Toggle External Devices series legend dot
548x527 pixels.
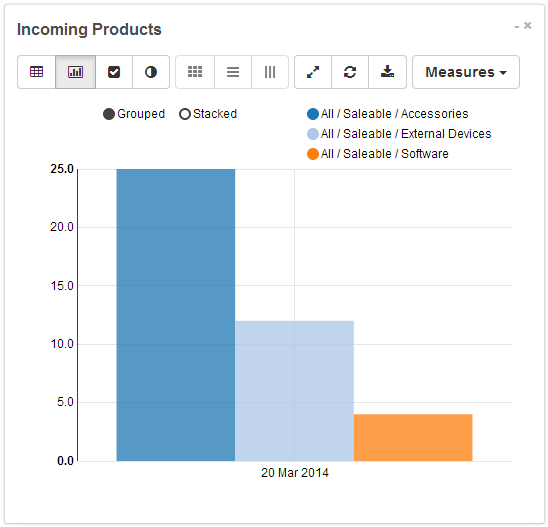[x=313, y=134]
